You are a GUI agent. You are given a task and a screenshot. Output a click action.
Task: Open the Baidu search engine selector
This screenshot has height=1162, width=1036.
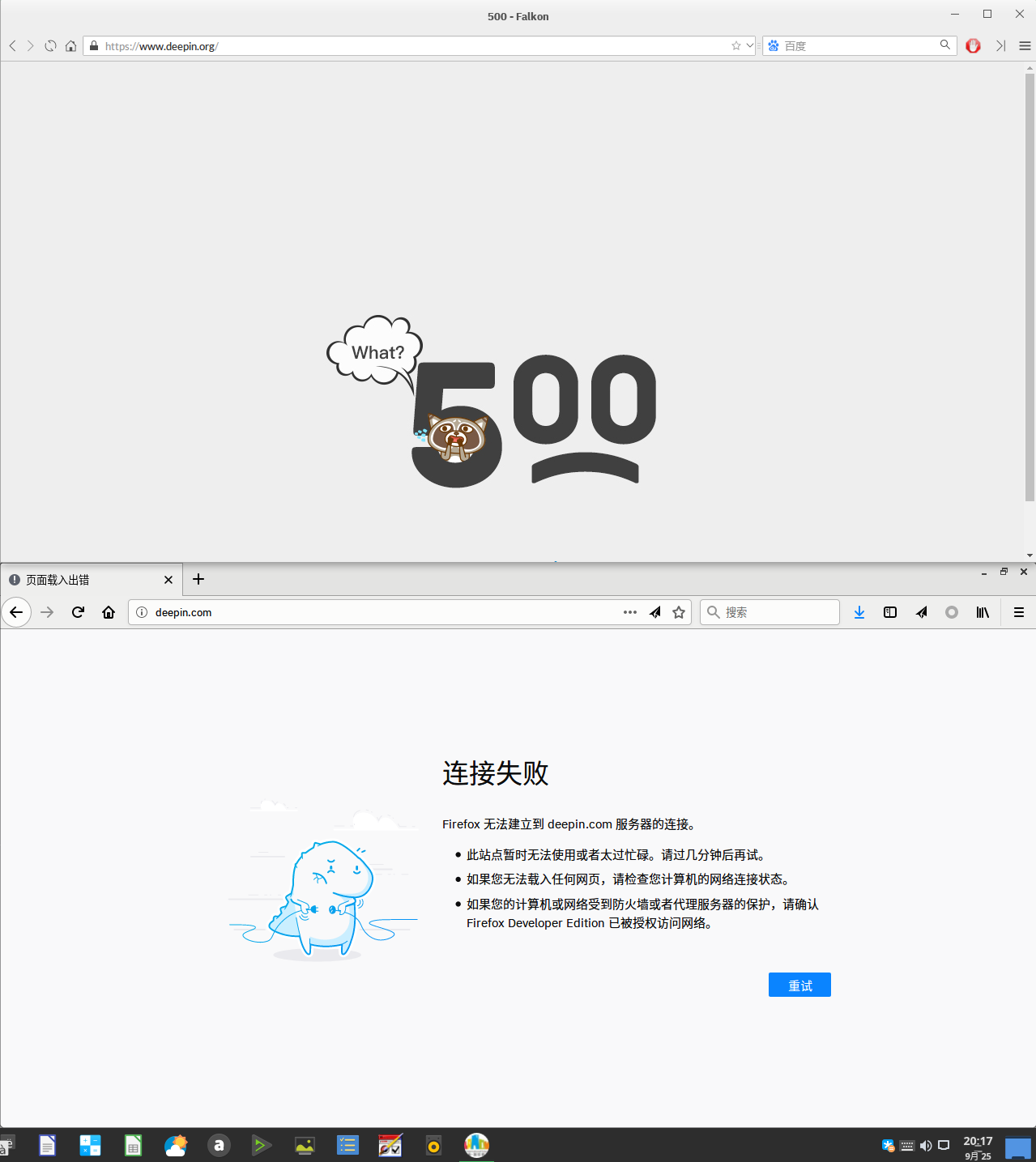tap(774, 46)
